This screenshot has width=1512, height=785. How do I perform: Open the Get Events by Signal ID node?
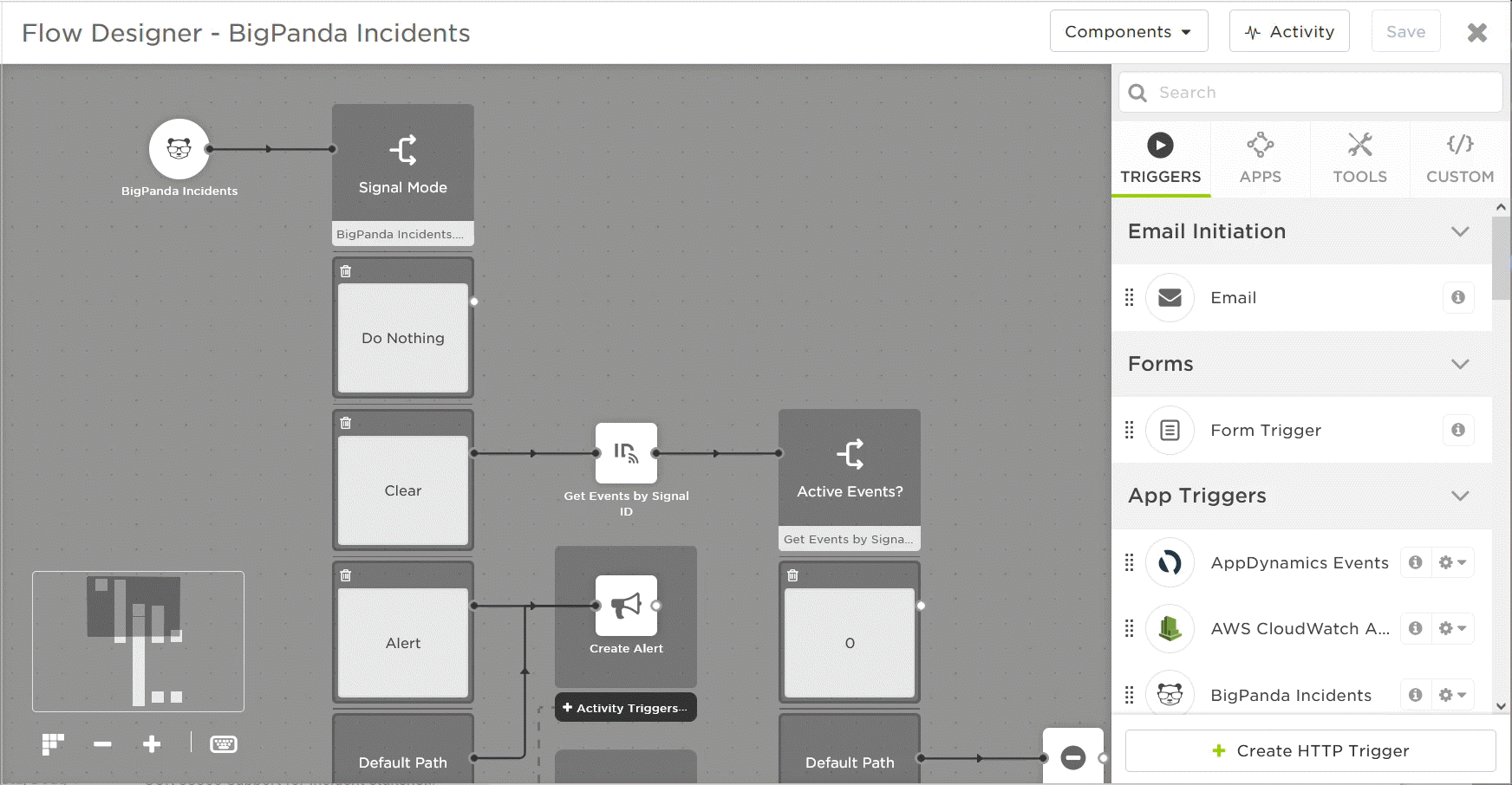point(626,453)
